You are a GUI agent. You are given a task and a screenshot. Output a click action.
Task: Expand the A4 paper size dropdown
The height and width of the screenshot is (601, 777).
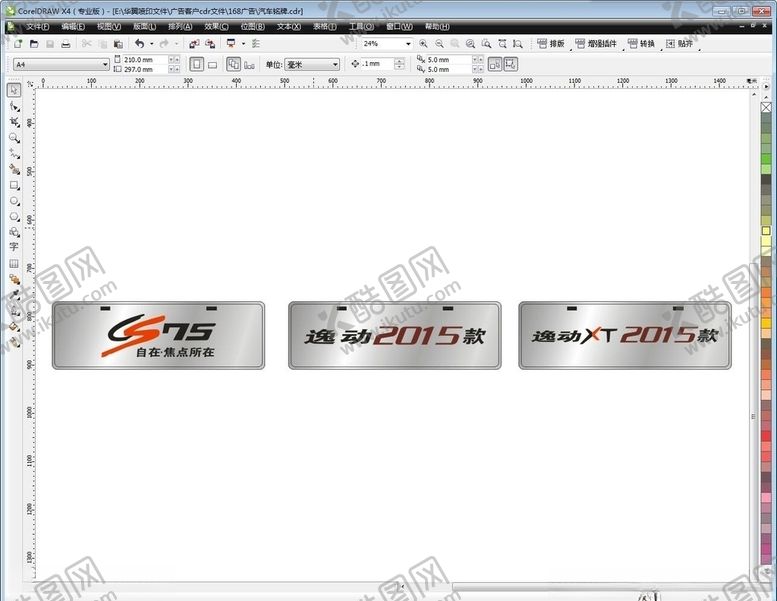pos(105,64)
